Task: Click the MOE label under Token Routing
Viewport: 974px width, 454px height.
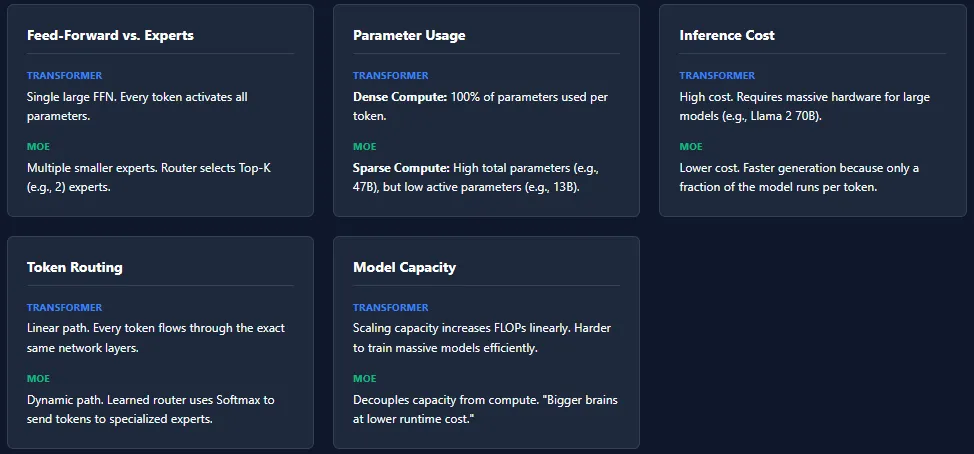Action: tap(38, 379)
